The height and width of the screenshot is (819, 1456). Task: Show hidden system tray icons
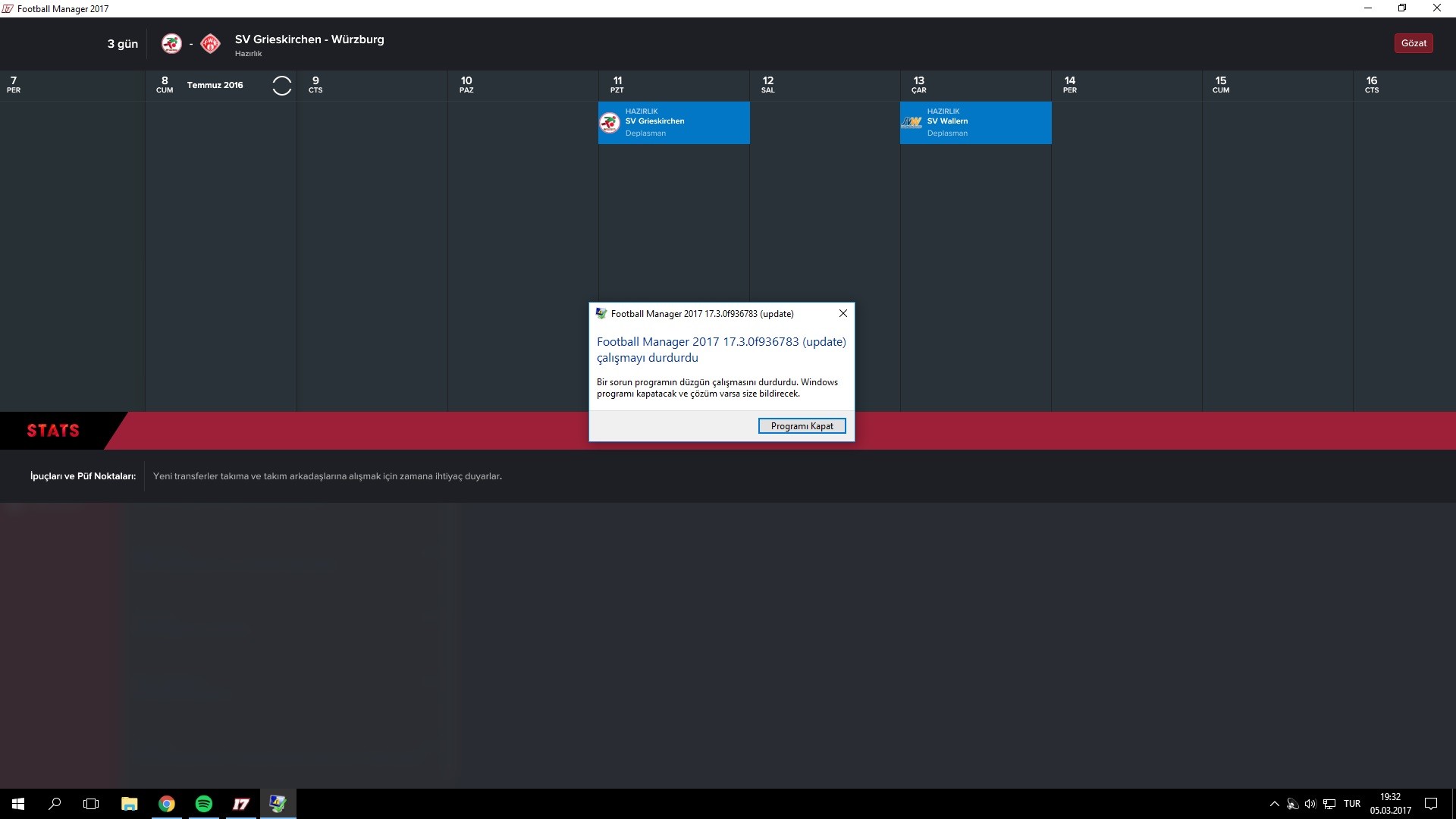click(1274, 804)
